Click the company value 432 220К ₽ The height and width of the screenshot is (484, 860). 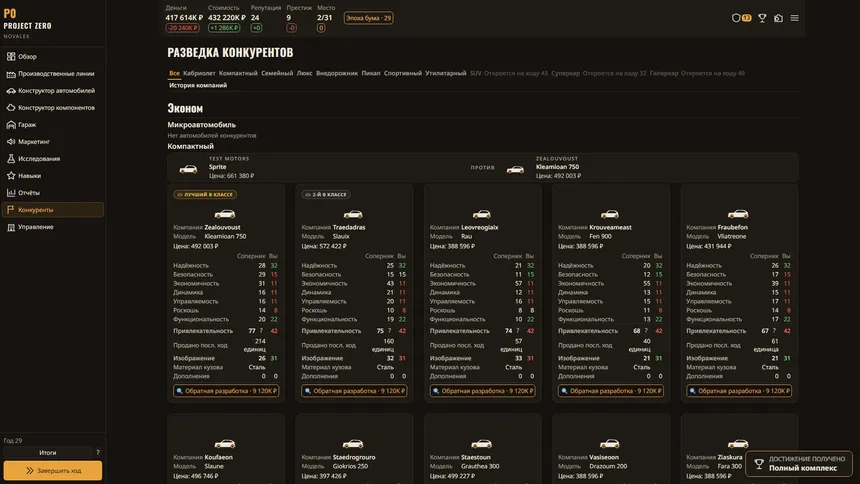pos(227,18)
